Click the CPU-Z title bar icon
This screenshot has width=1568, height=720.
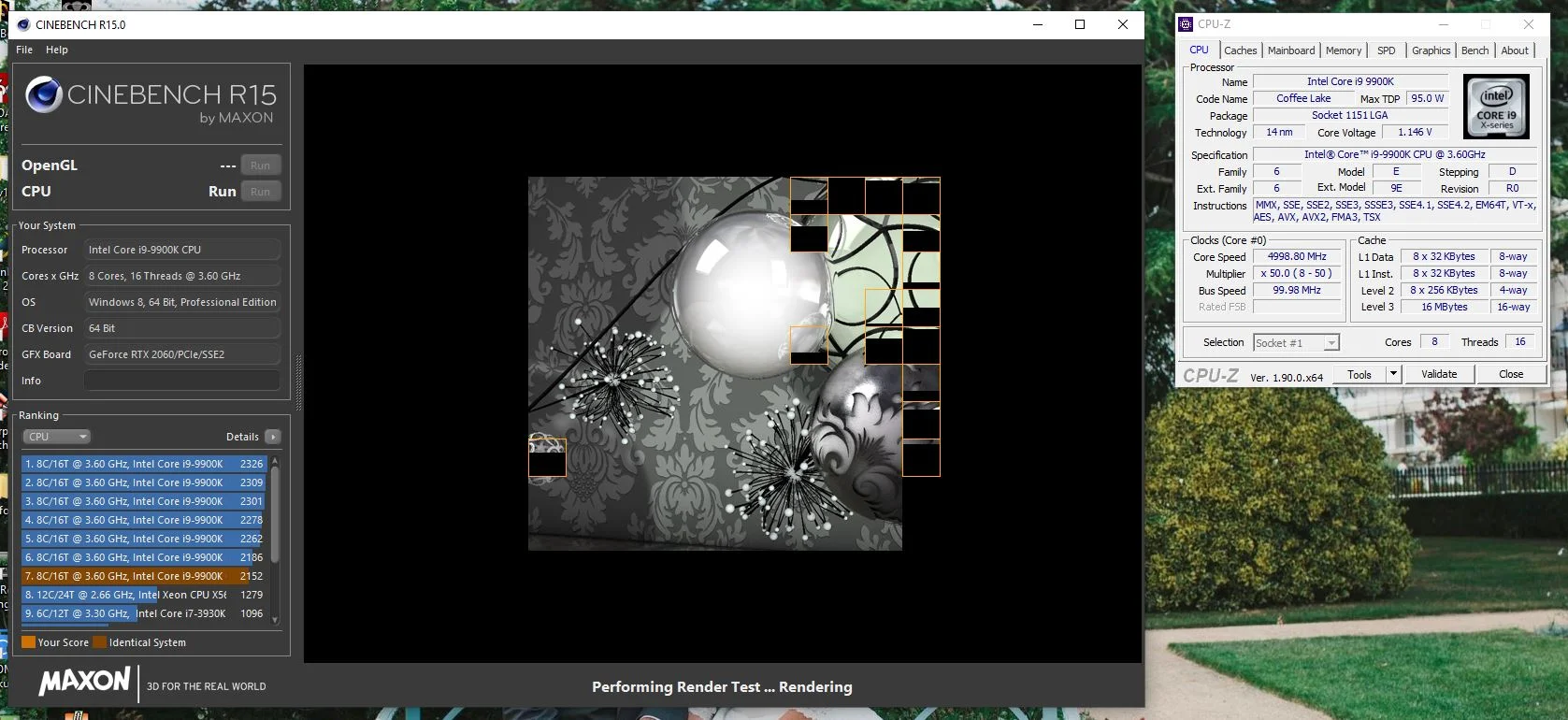tap(1186, 24)
